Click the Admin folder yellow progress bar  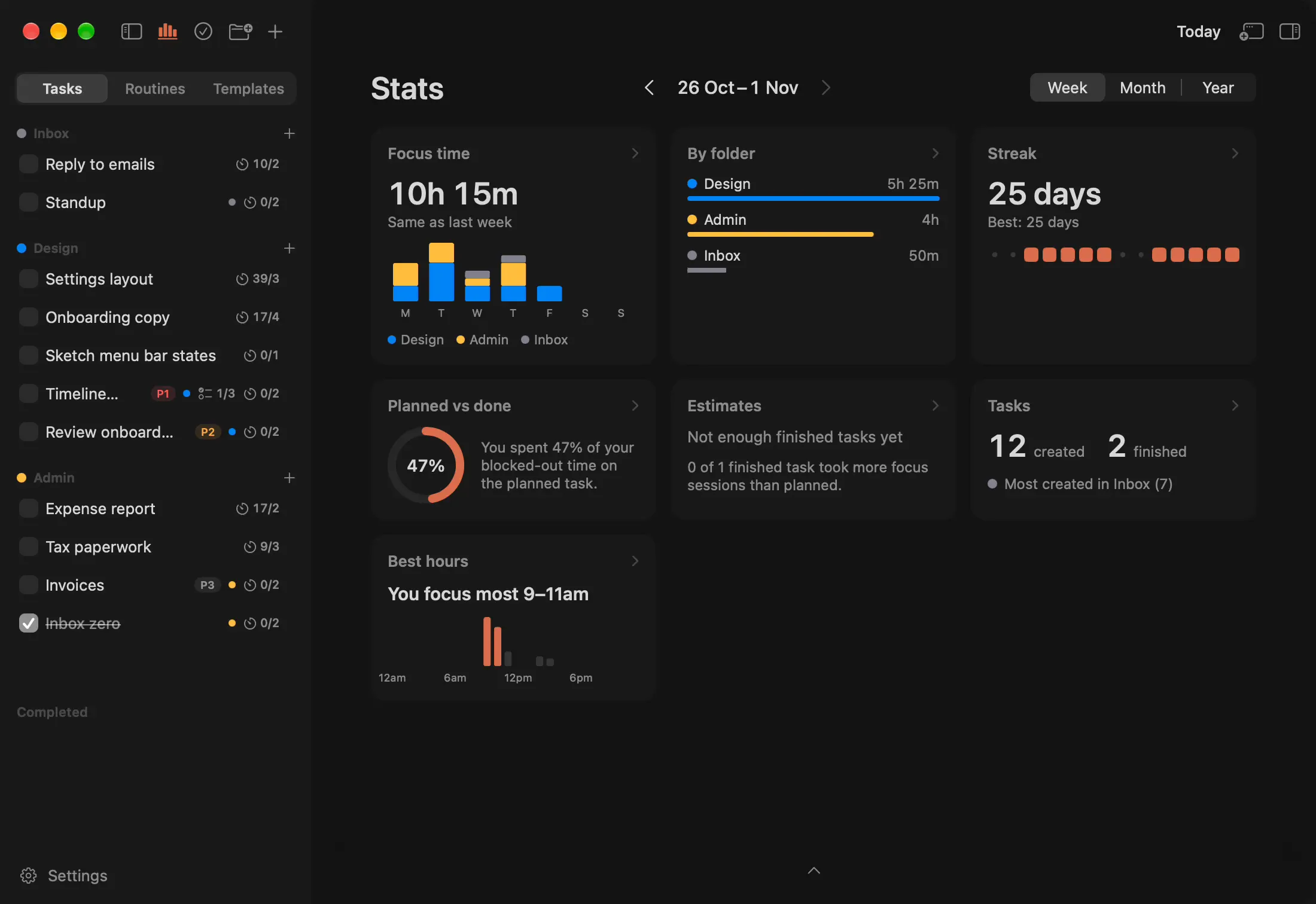(781, 234)
